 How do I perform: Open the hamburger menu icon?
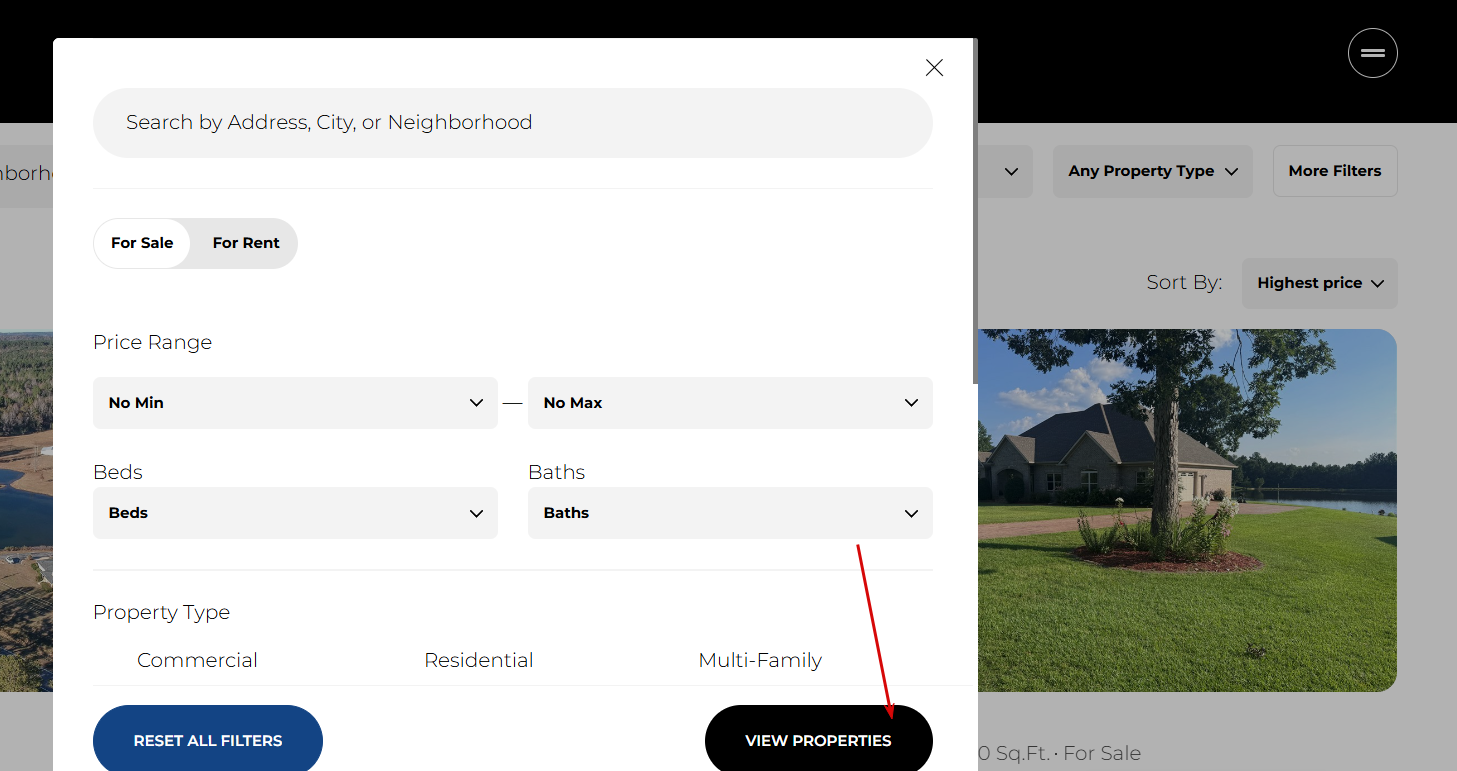[x=1372, y=53]
